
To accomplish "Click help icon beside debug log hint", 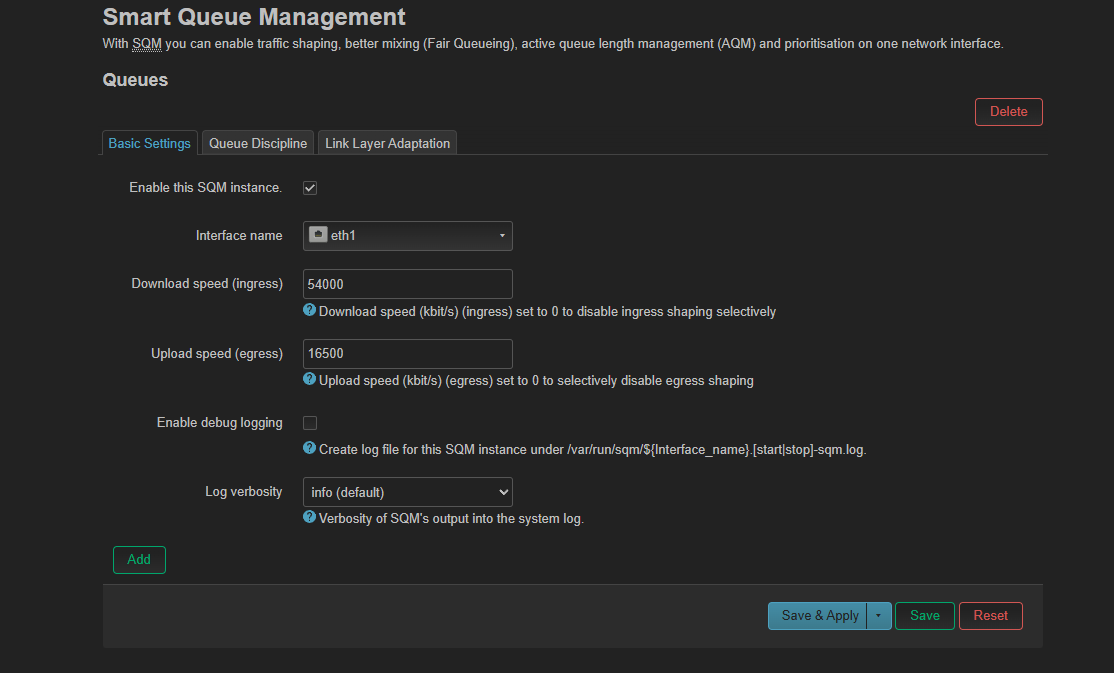I will (x=310, y=448).
